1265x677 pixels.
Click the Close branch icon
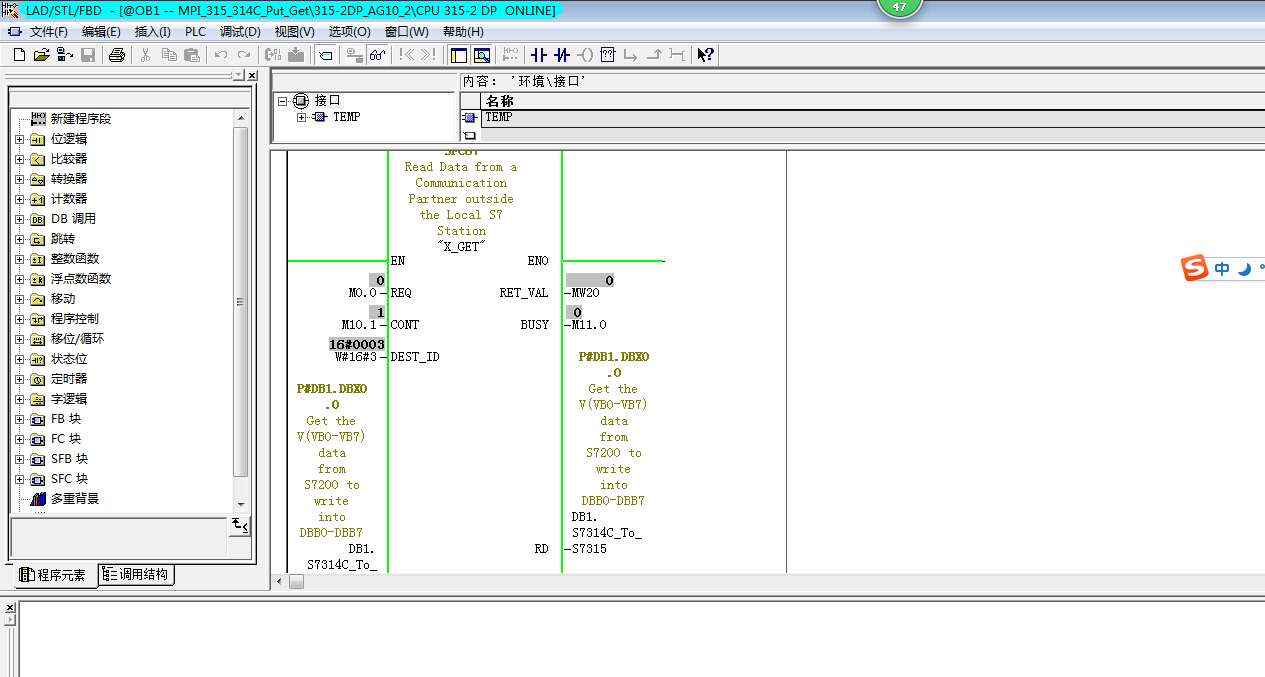[653, 55]
